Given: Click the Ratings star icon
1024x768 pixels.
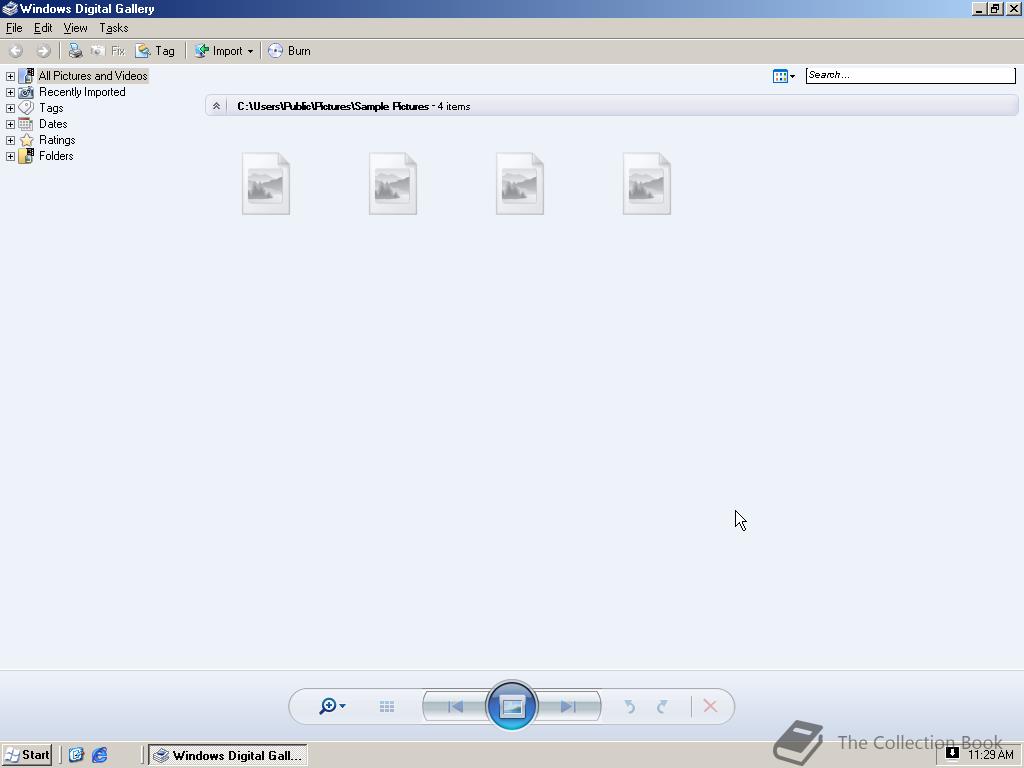Looking at the screenshot, I should pyautogui.click(x=26, y=140).
